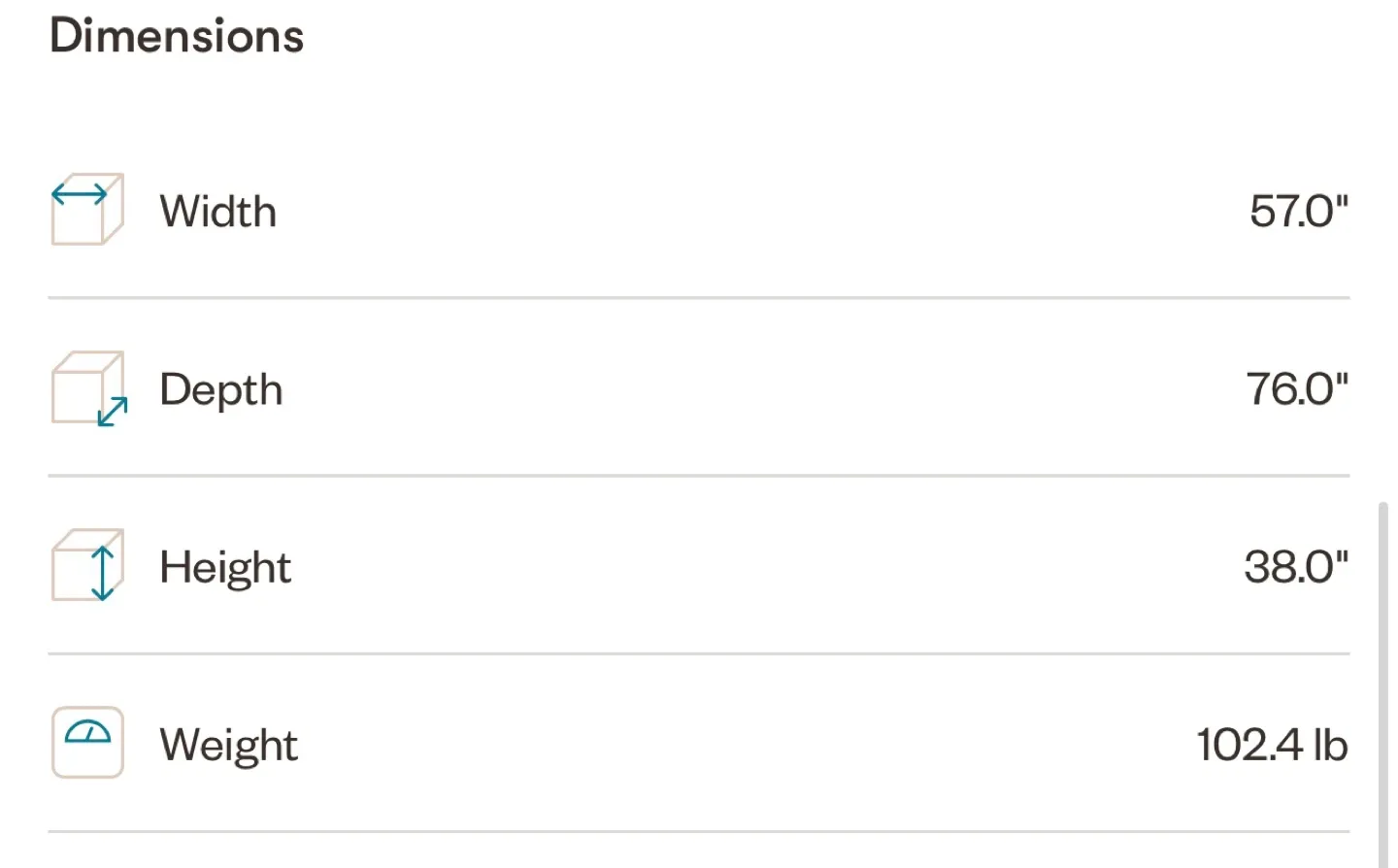This screenshot has width=1398, height=868.
Task: Click the vertical scrollbar thumb
Action: point(1383,684)
